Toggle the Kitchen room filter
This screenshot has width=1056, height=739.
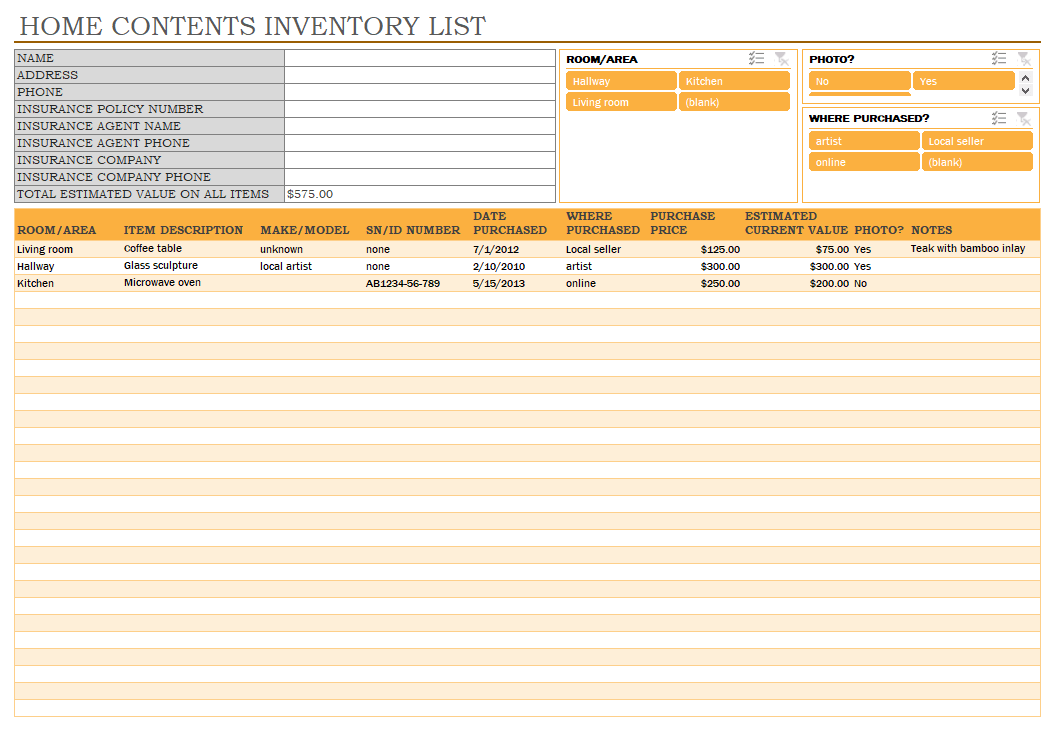pos(734,81)
